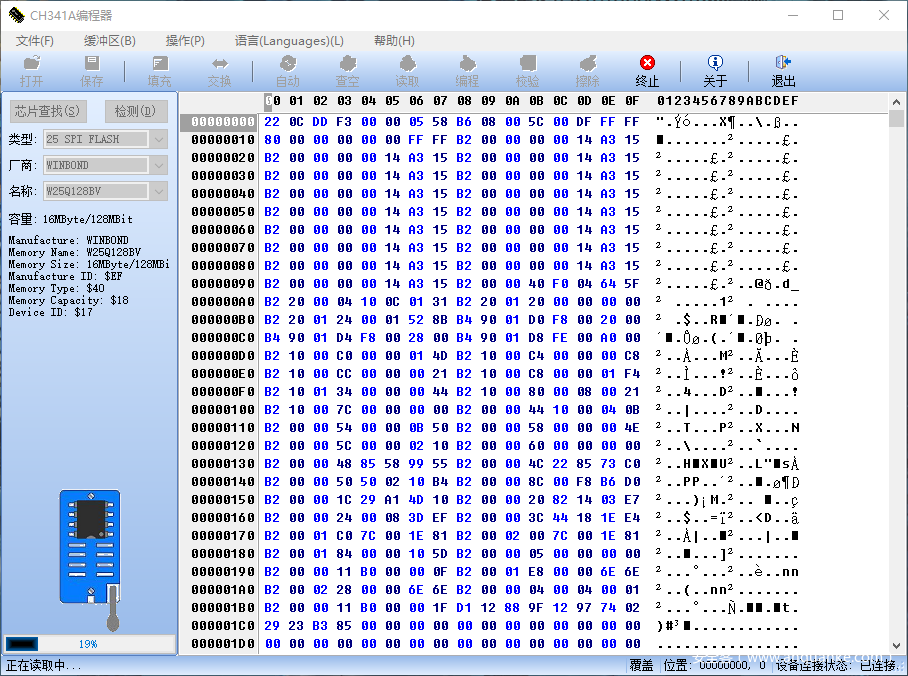Viewport: 908px width, 676px height.
Task: Expand the 类型 dropdown showing 25 SPI FLASH
Action: click(x=158, y=139)
